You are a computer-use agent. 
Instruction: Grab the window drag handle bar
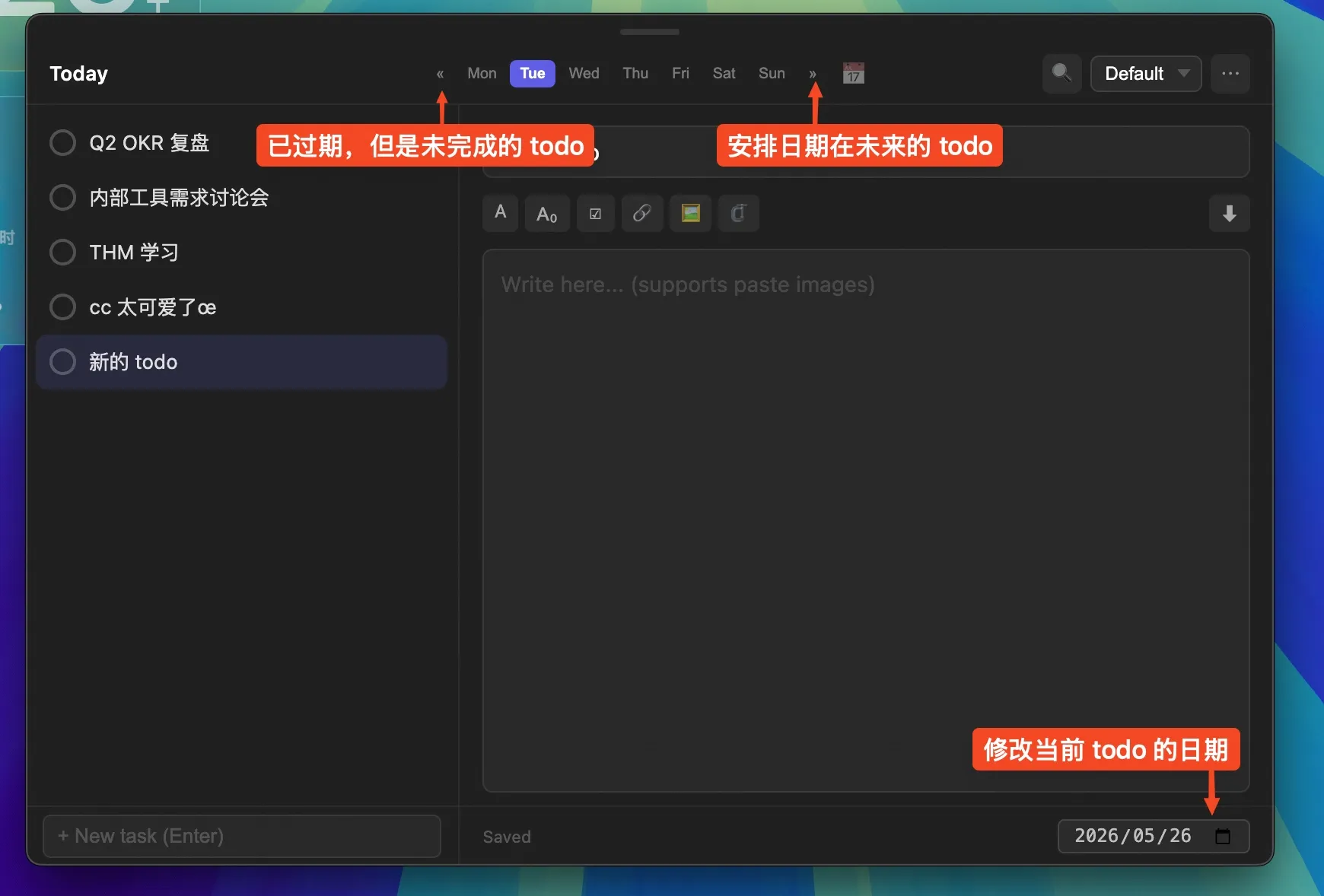click(x=649, y=32)
